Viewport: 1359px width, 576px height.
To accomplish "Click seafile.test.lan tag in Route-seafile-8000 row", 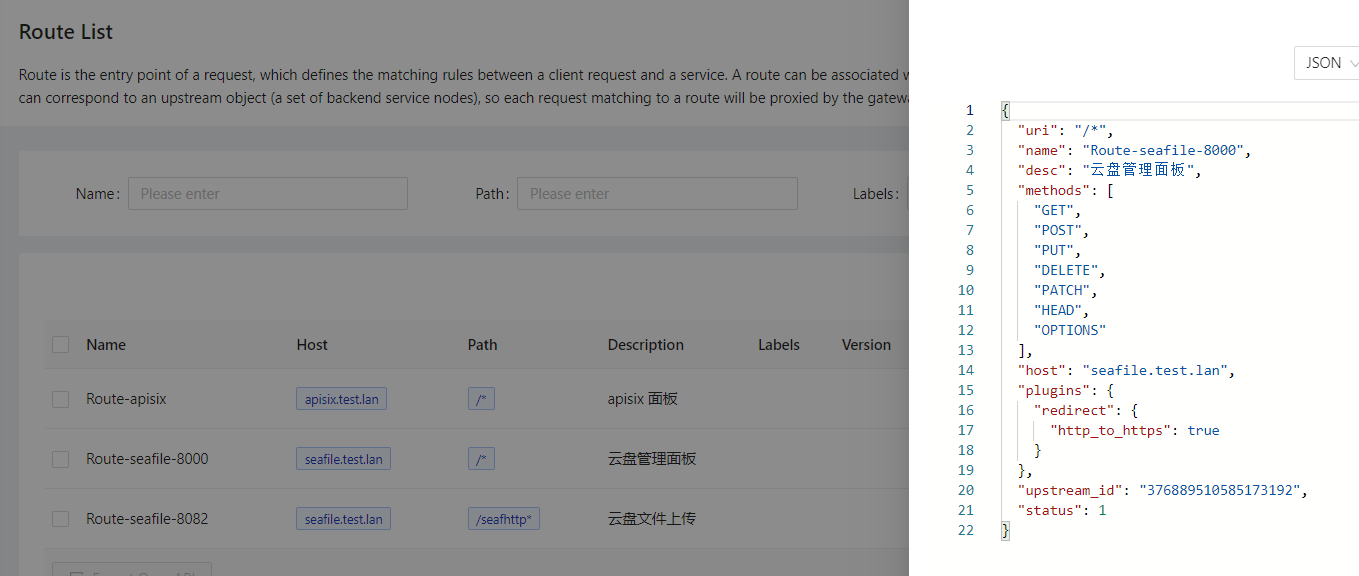I will 343,459.
